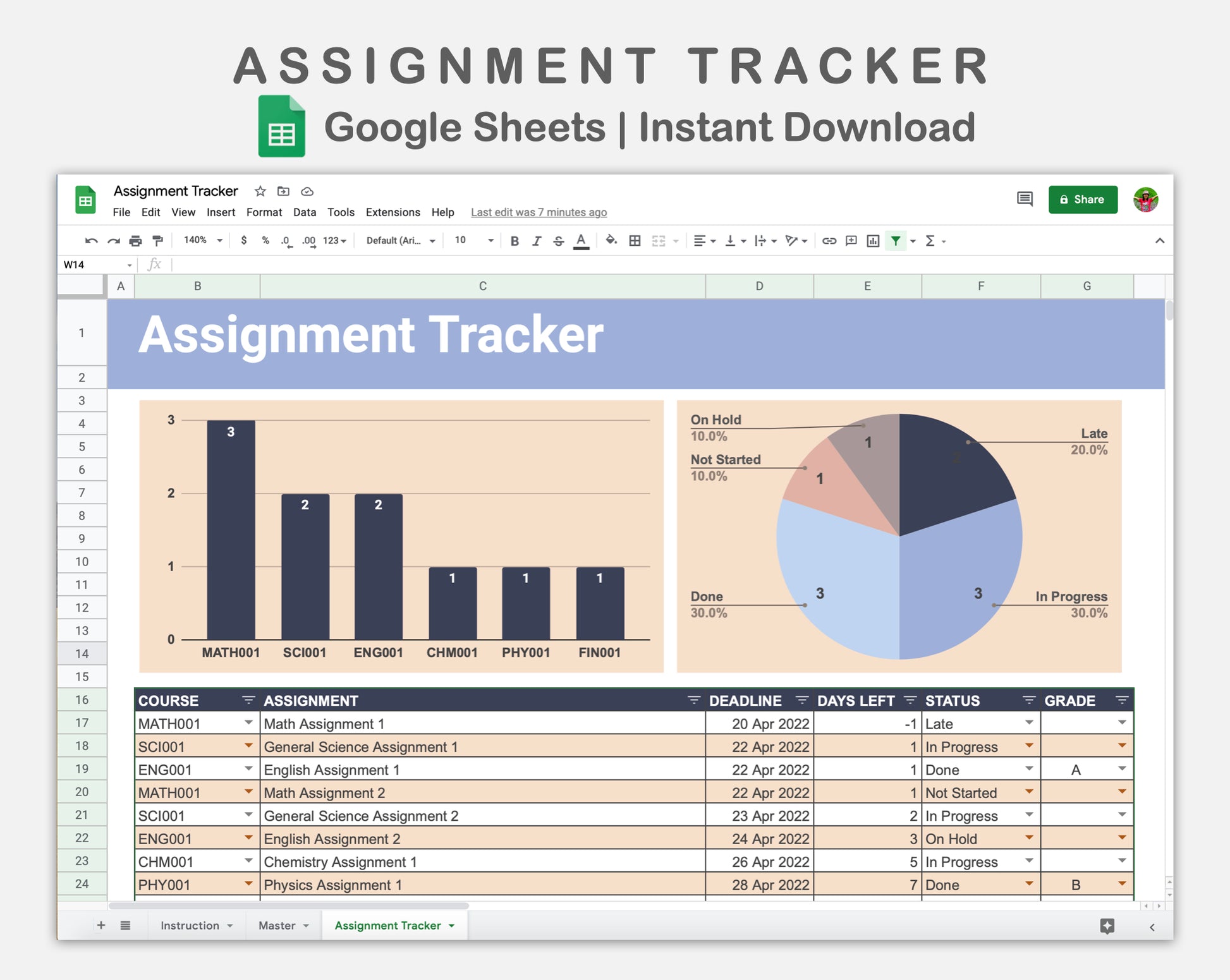
Task: Open the comment history icon
Action: (x=1025, y=199)
